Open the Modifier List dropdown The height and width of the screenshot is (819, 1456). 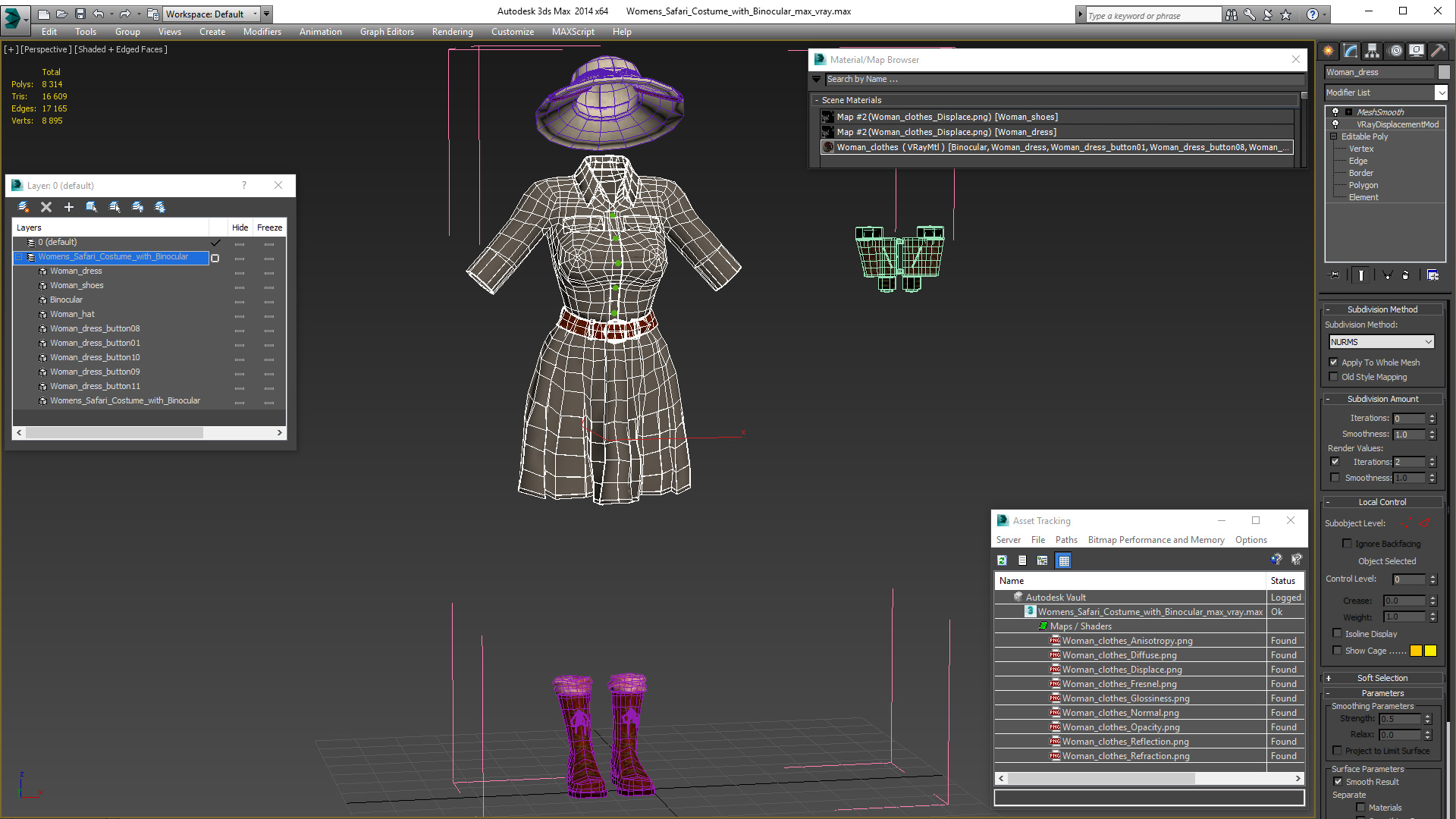point(1441,93)
